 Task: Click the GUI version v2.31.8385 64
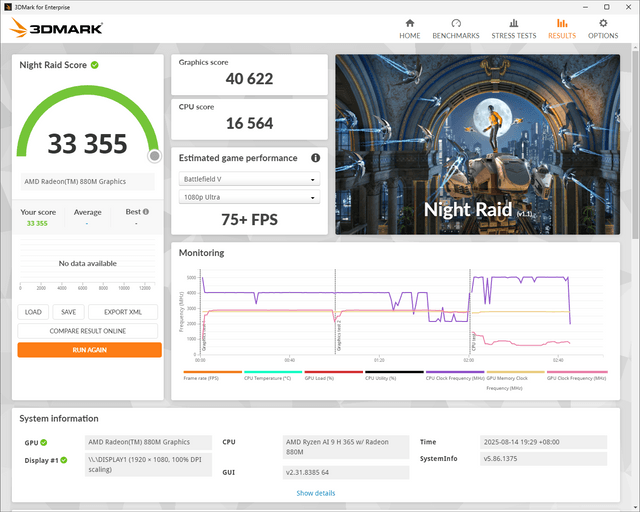coord(346,472)
